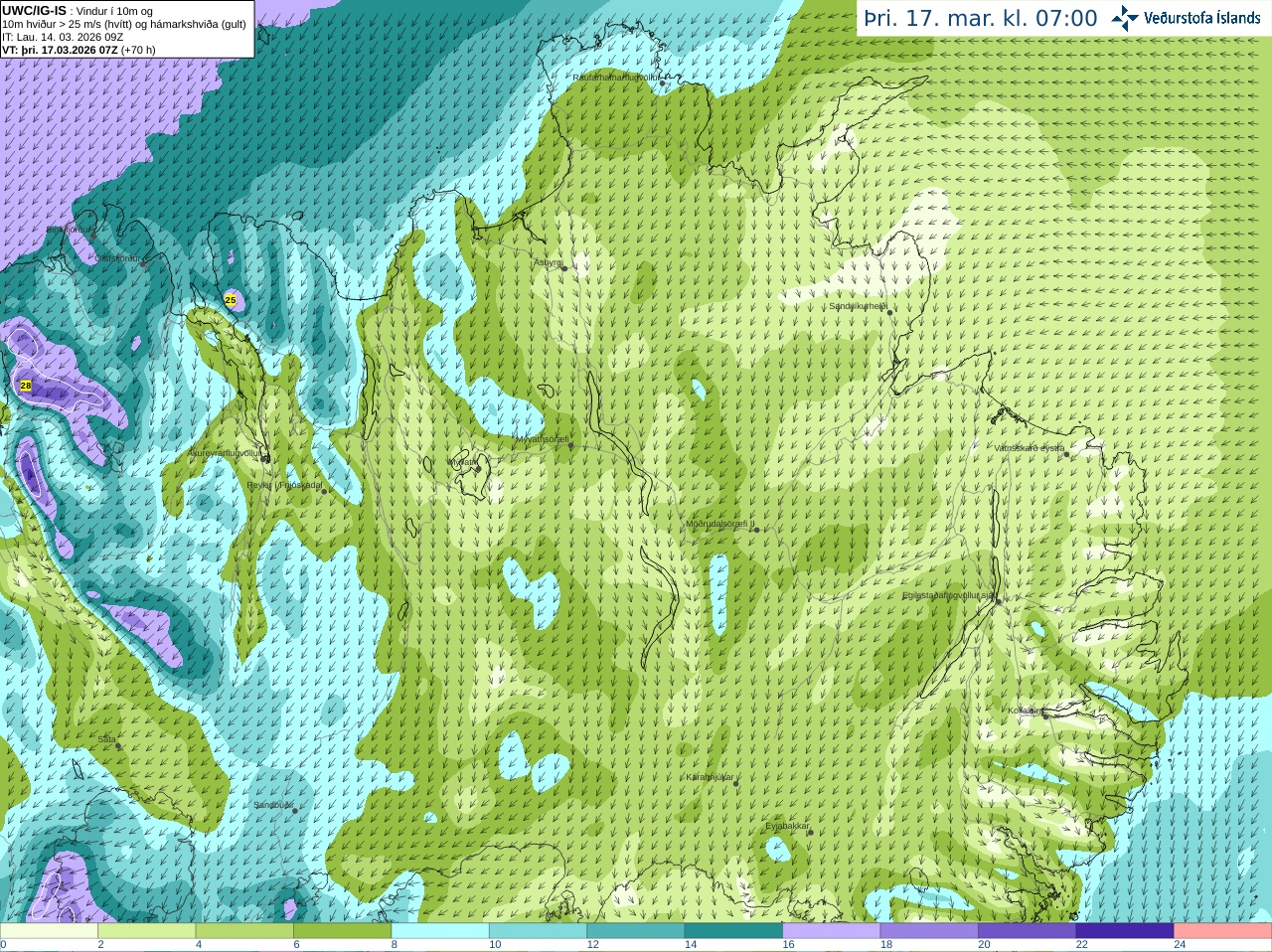Click the 'Sáta' map label
The width and height of the screenshot is (1272, 952).
click(106, 738)
